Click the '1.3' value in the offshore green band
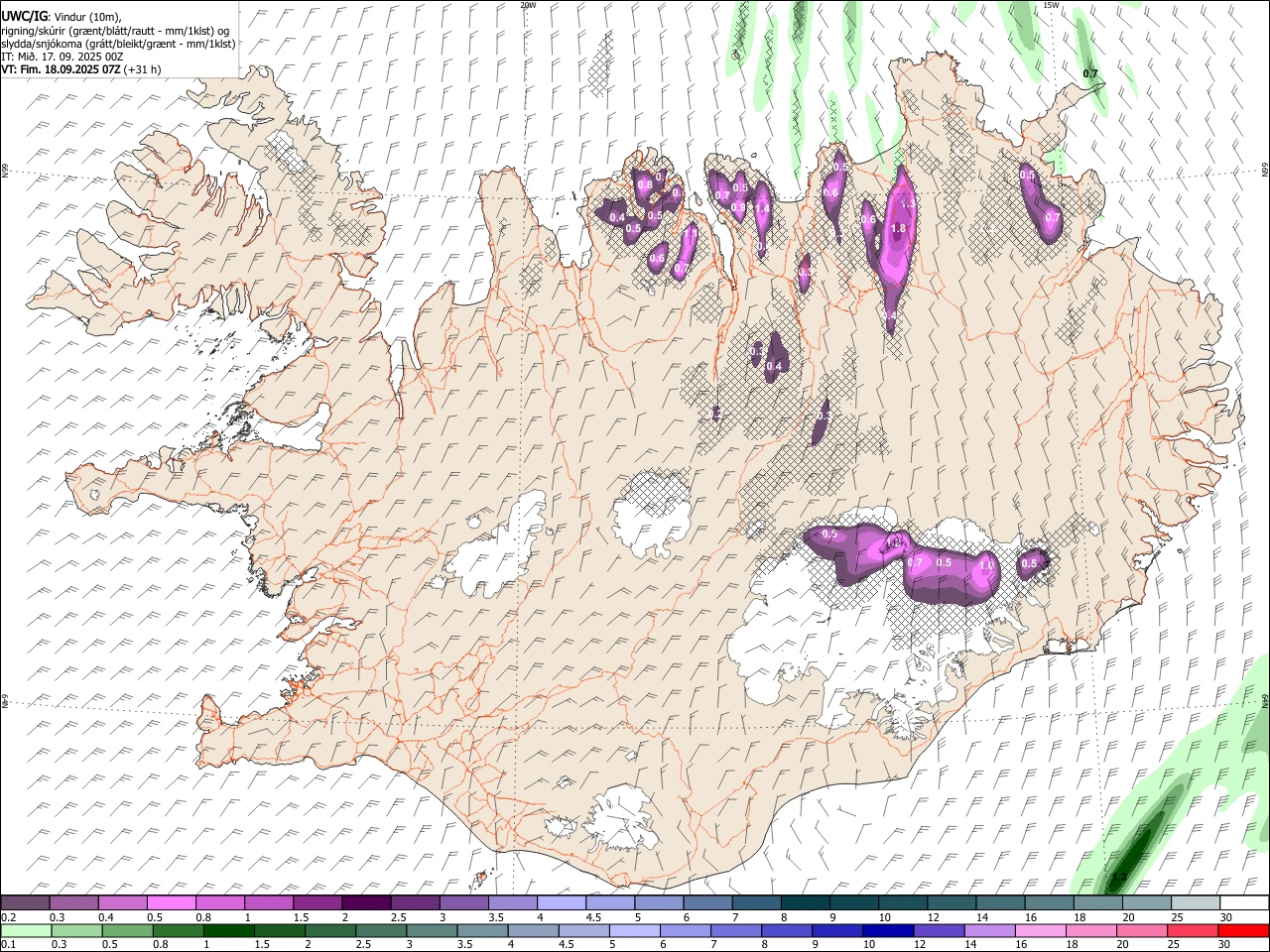Screen dimensions: 1270x952 click(x=1118, y=877)
